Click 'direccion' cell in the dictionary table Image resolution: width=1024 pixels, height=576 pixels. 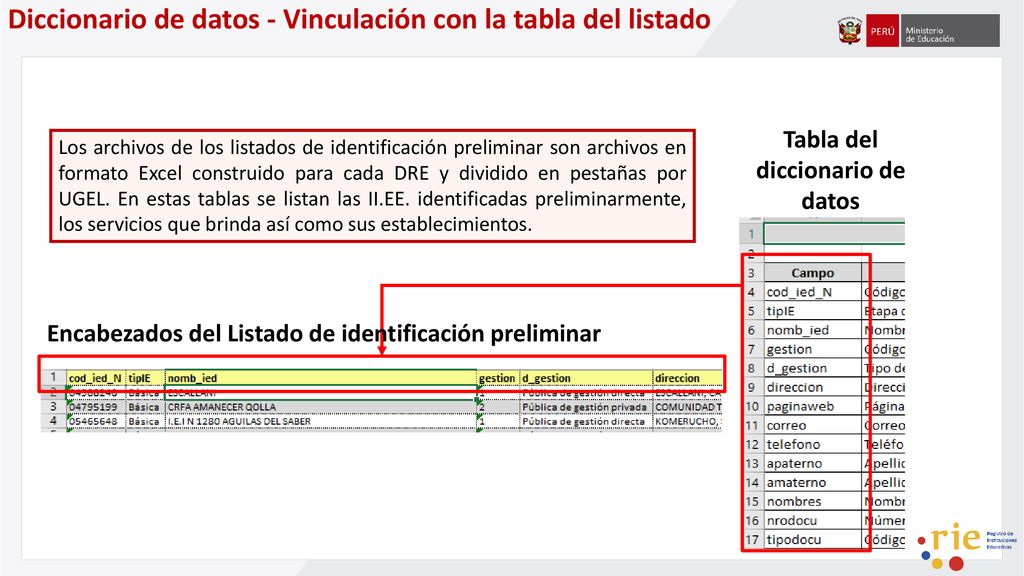[812, 387]
